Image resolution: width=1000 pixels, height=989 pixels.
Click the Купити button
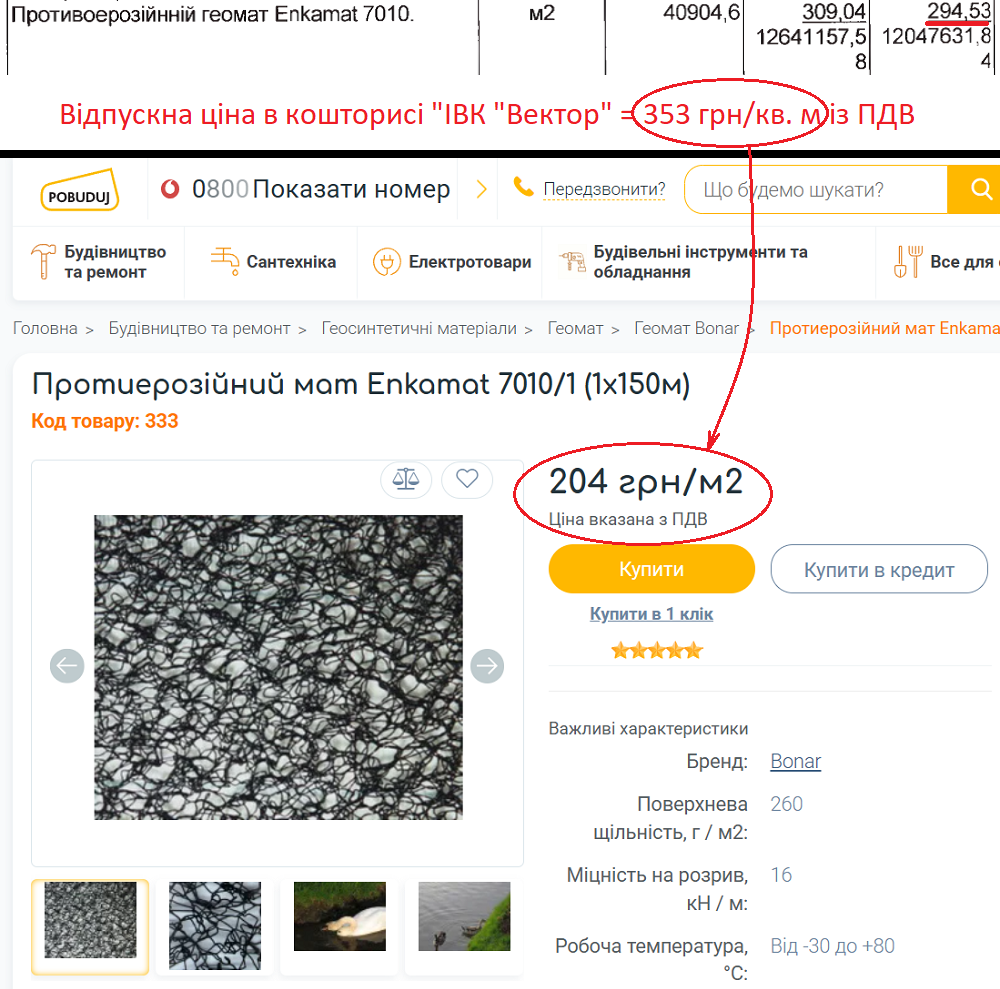point(651,569)
